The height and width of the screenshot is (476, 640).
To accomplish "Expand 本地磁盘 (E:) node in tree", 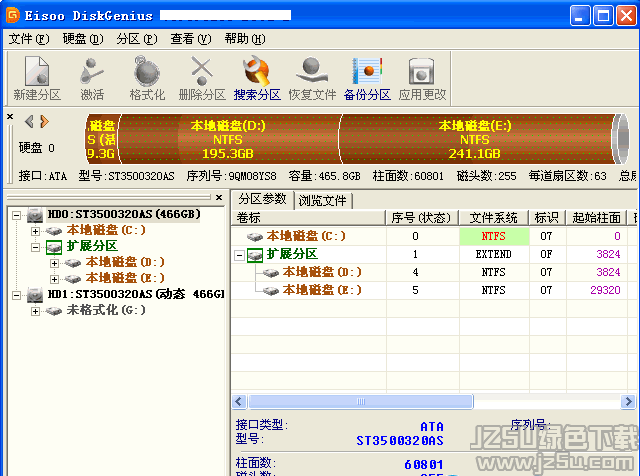I will pos(54,279).
